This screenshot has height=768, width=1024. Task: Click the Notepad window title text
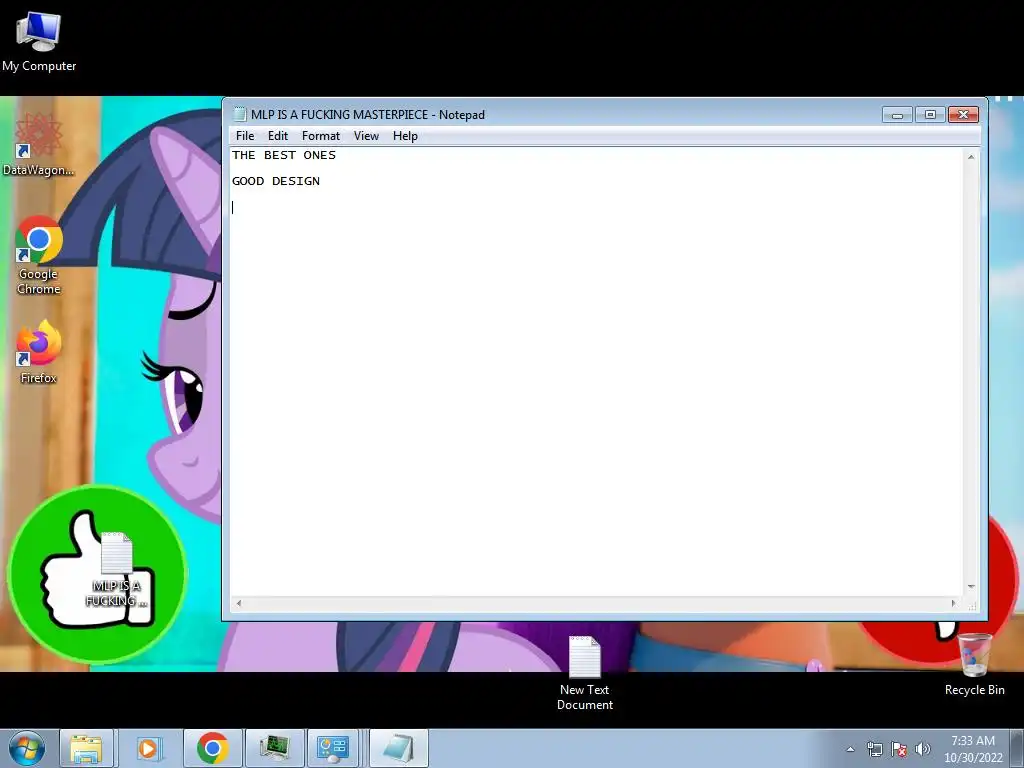pos(368,114)
